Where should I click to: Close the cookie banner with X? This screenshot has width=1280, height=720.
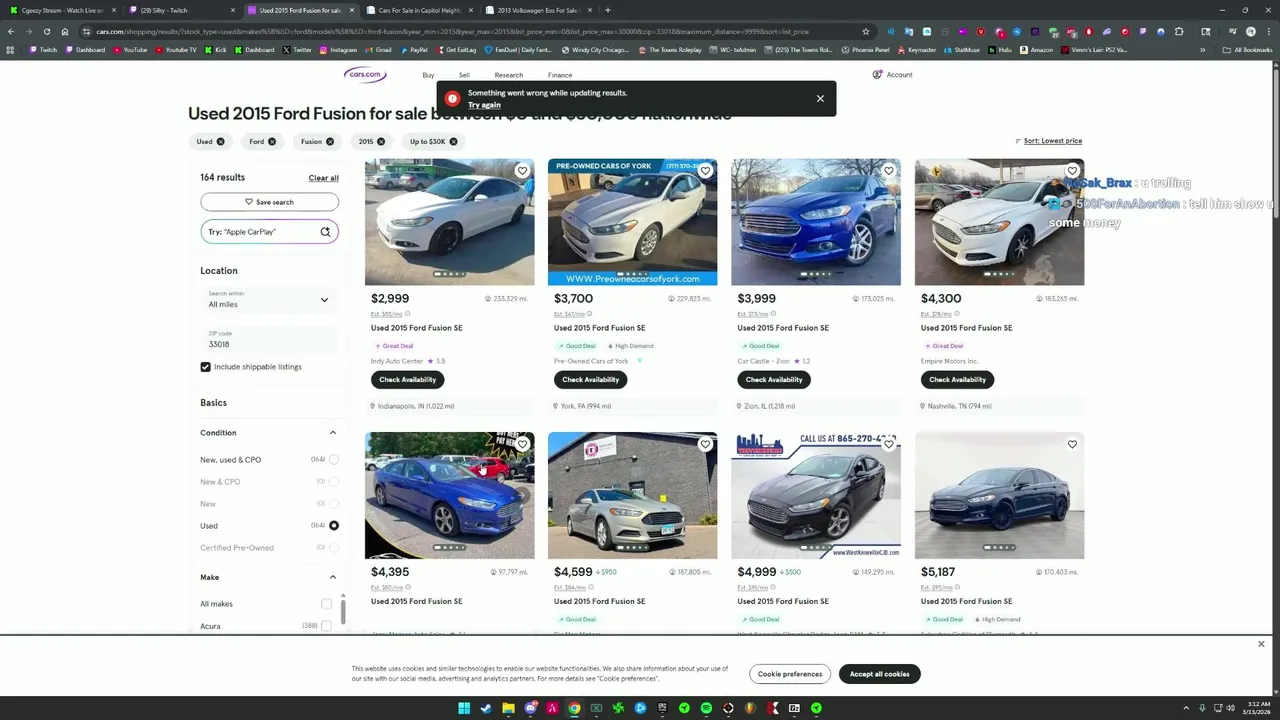pyautogui.click(x=1261, y=644)
